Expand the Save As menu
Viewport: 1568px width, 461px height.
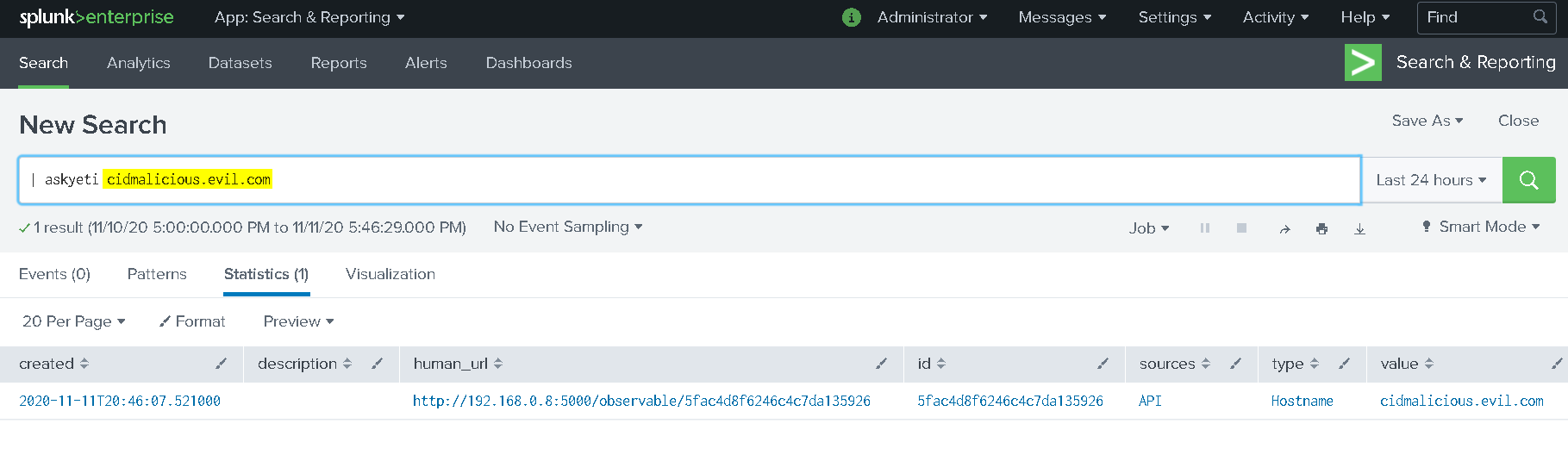[x=1427, y=121]
